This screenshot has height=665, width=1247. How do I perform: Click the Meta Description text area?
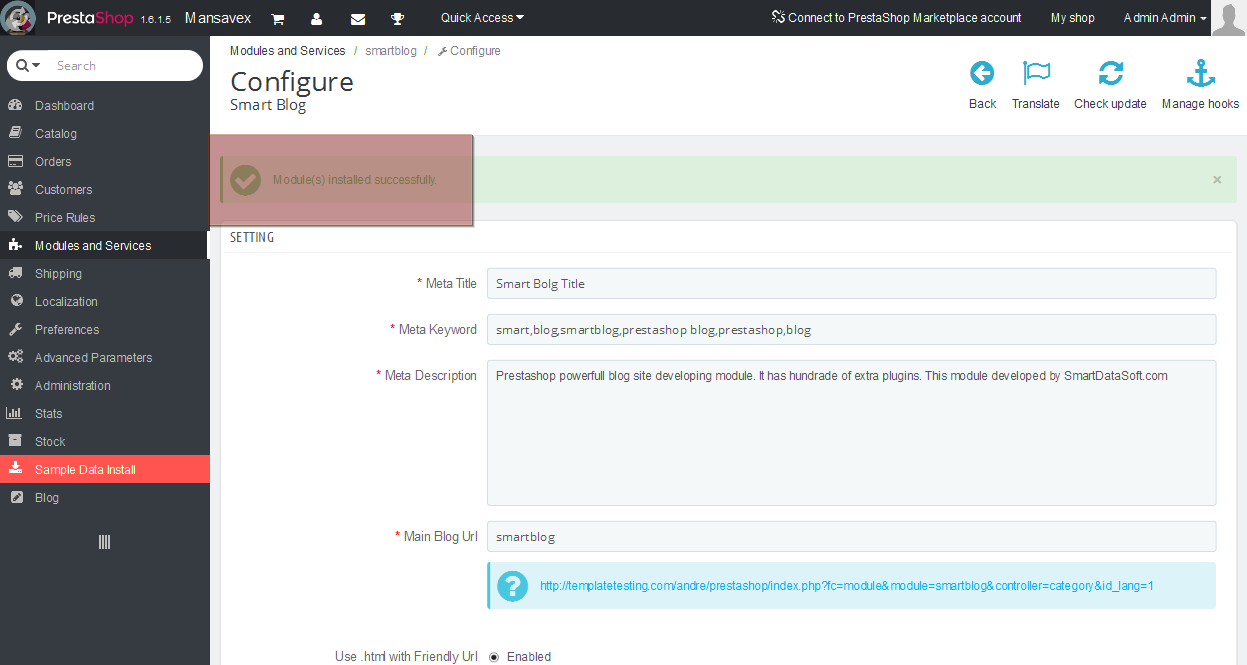[x=851, y=433]
